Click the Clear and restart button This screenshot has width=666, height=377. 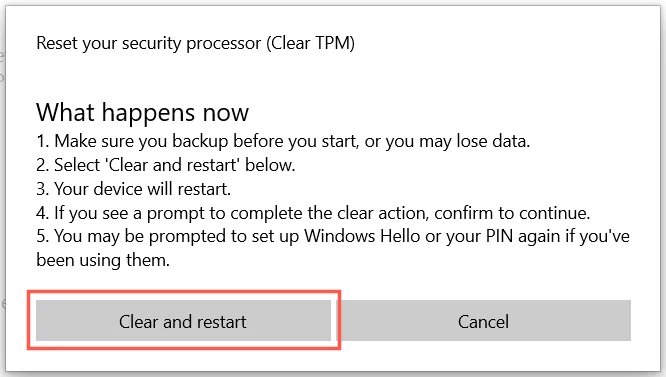[x=183, y=321]
